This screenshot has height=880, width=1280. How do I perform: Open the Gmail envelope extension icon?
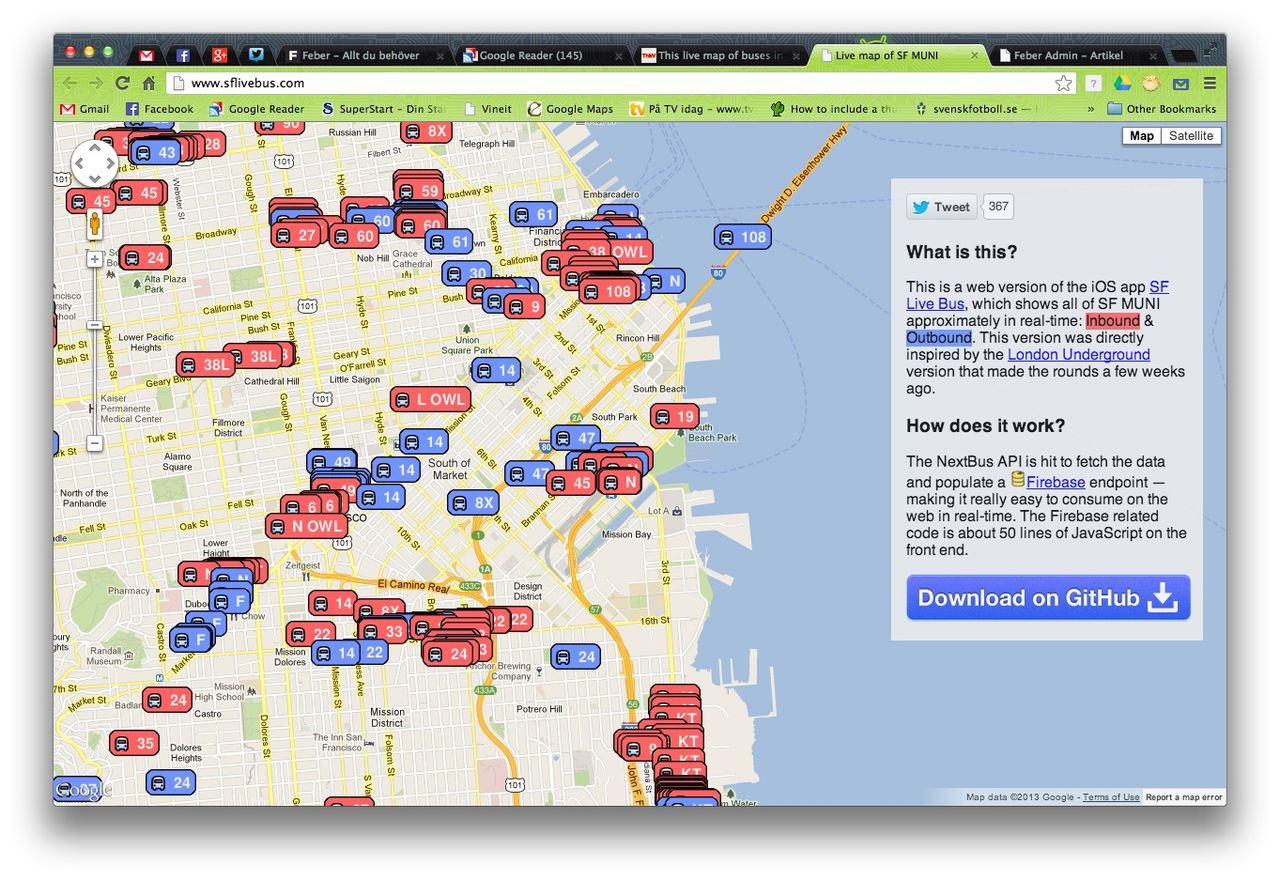(x=1180, y=84)
